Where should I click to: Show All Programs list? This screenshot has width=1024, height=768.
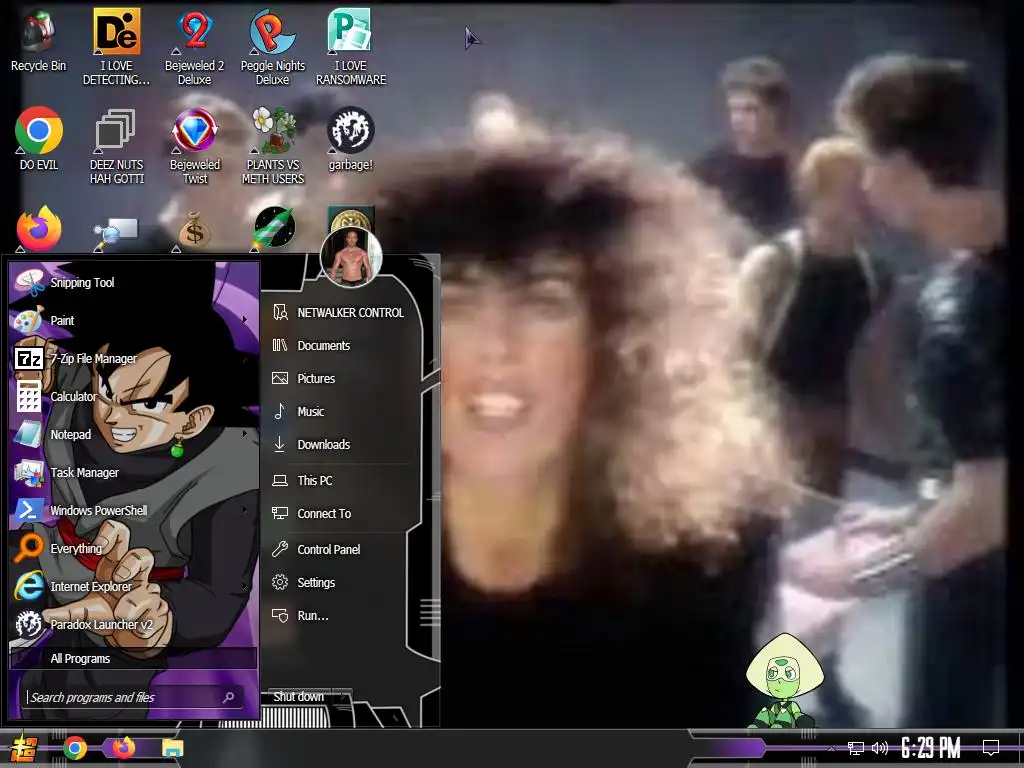point(133,658)
